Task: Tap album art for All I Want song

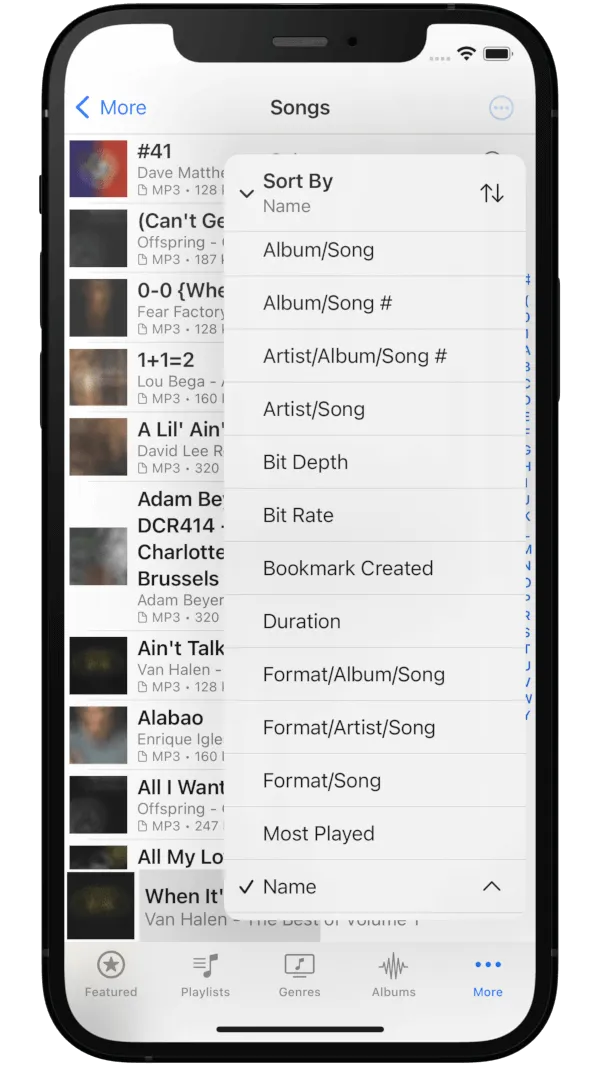Action: point(99,804)
